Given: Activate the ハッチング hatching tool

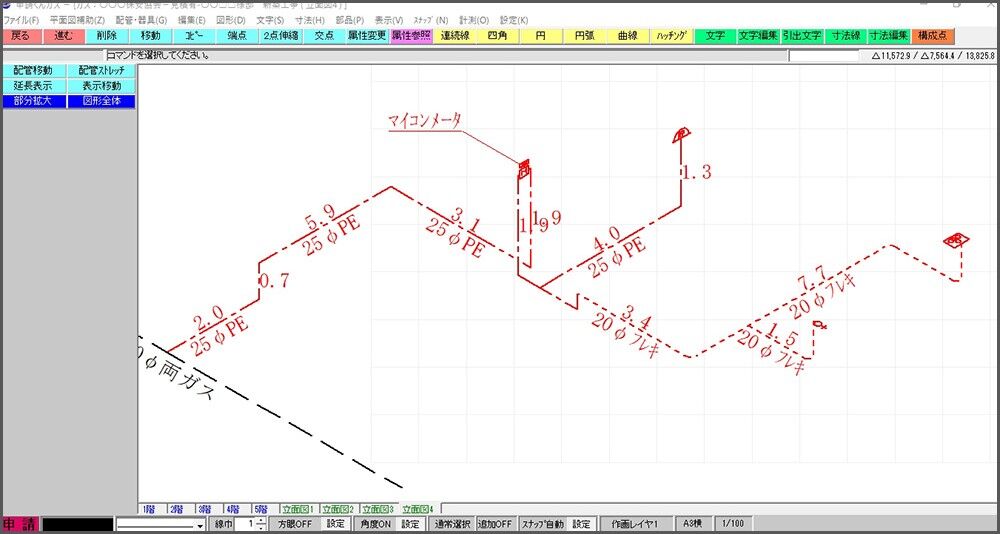Looking at the screenshot, I should coord(671,35).
